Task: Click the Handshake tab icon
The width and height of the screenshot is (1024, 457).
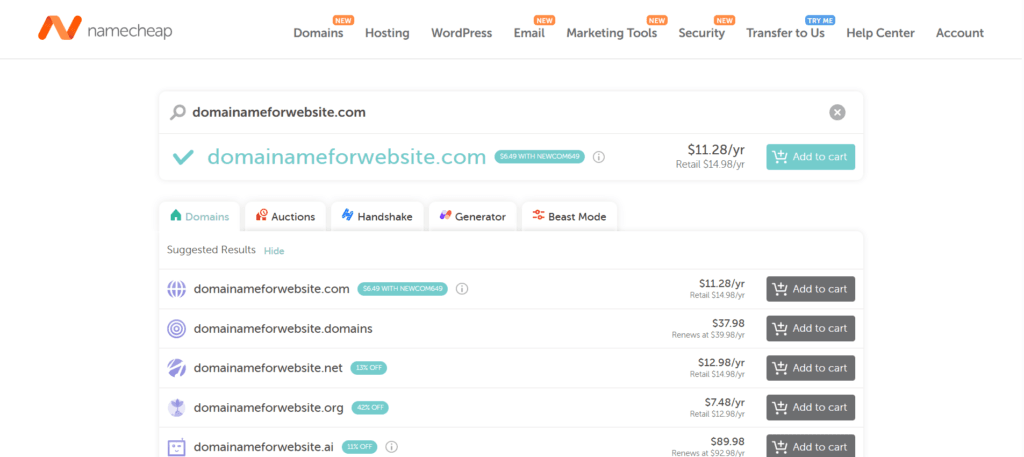Action: 347,215
